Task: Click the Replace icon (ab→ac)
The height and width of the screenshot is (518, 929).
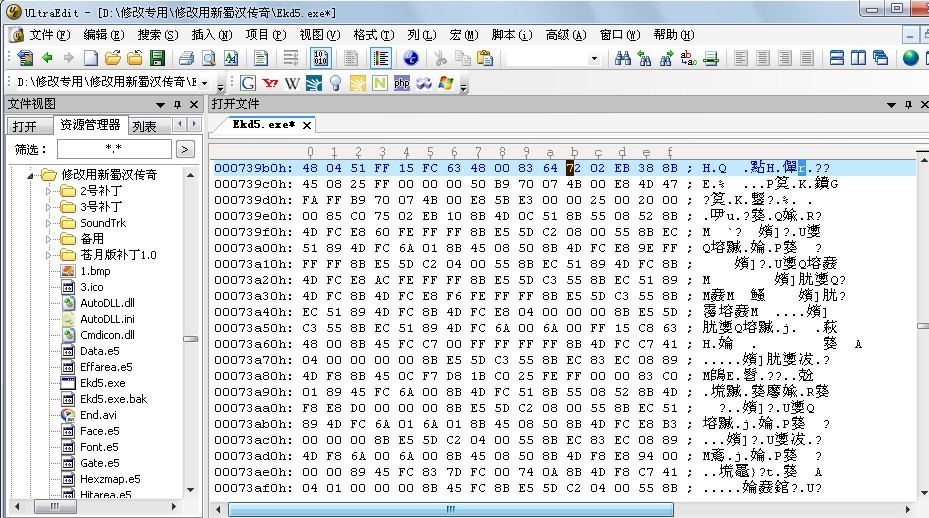Action: pos(688,58)
